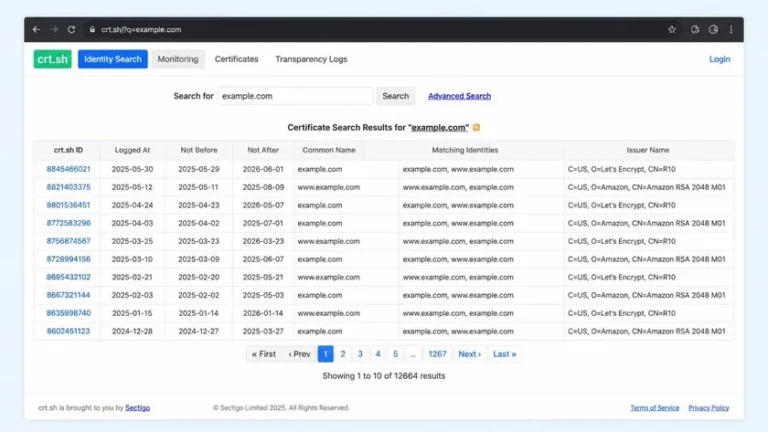Open Privacy Policy link
The image size is (768, 432).
coord(709,408)
